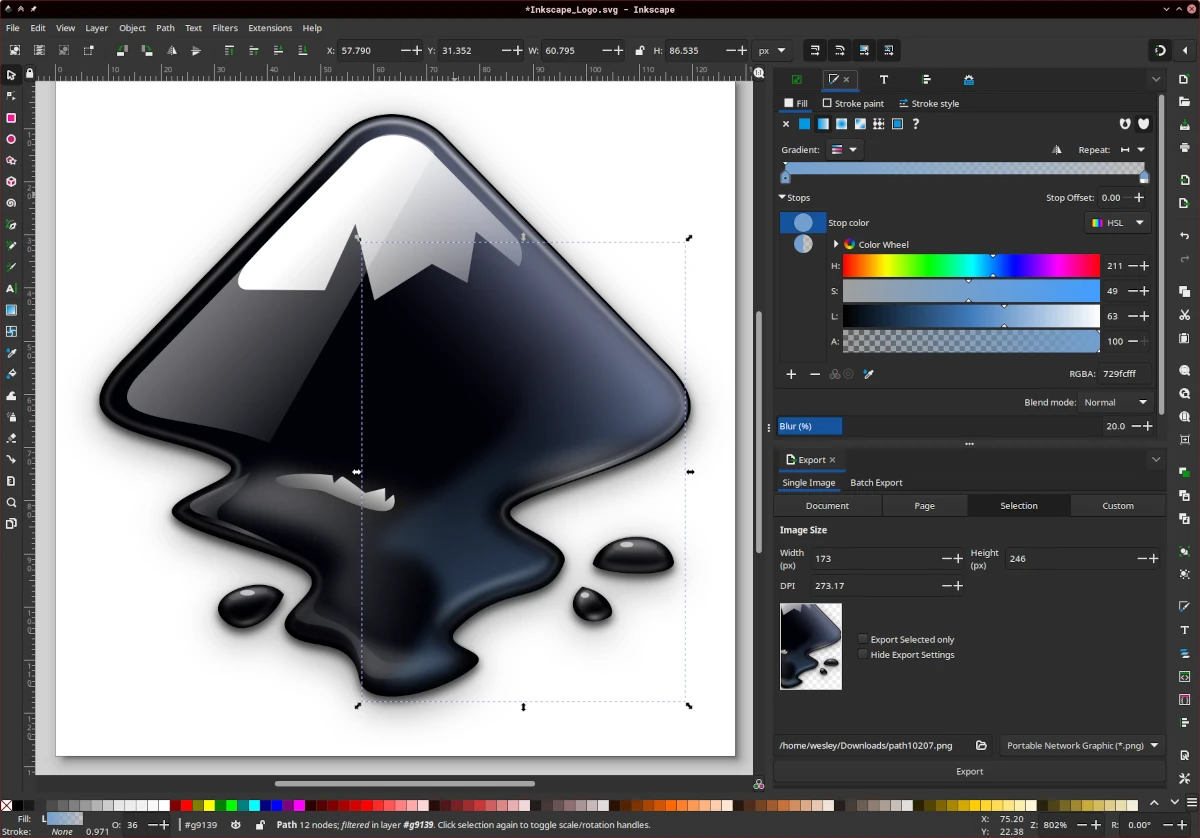Select the Node editing tool
Image resolution: width=1200 pixels, height=838 pixels.
point(11,96)
